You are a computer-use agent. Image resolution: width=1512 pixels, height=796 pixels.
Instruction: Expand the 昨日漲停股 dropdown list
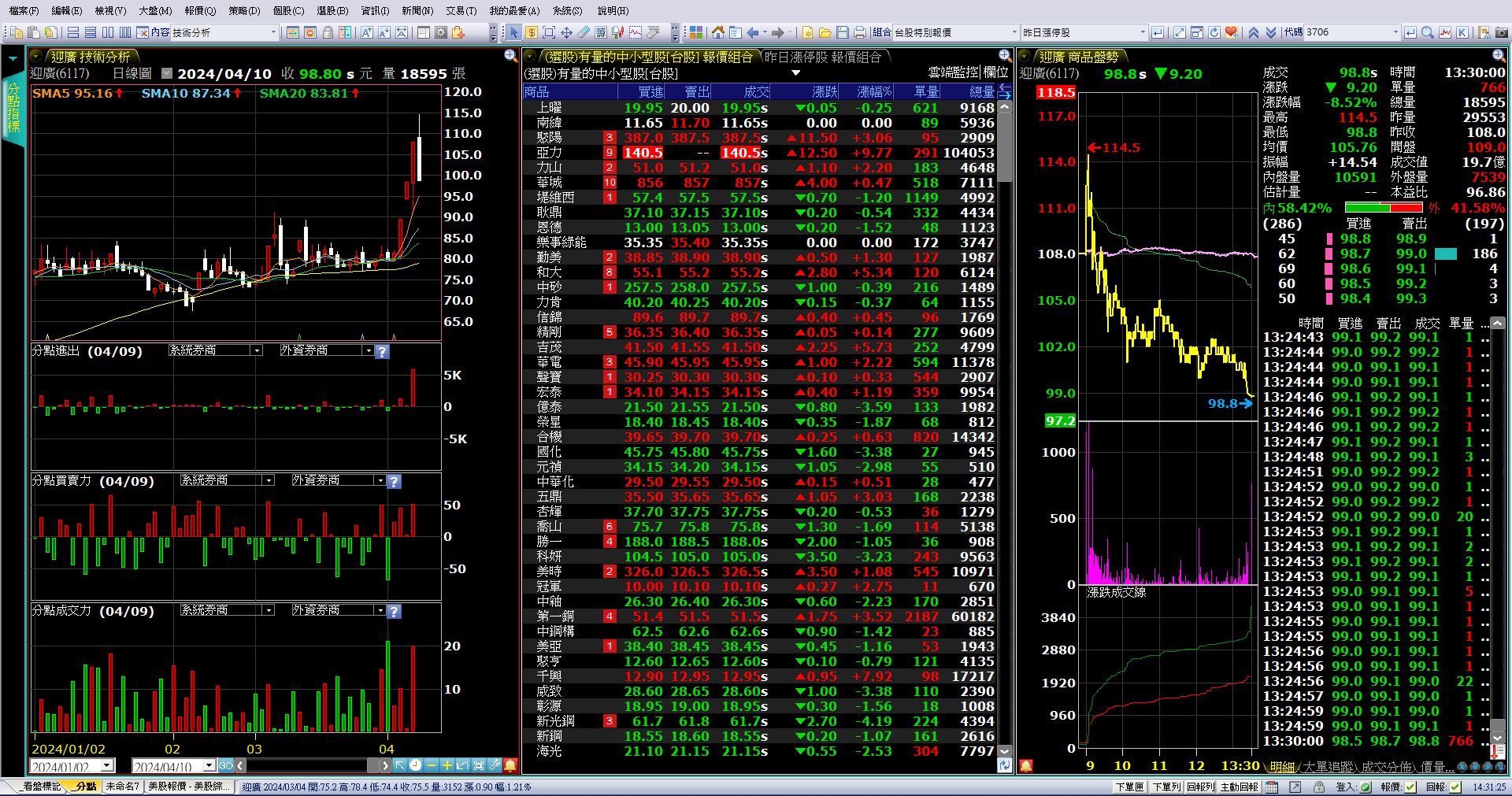point(1143,32)
